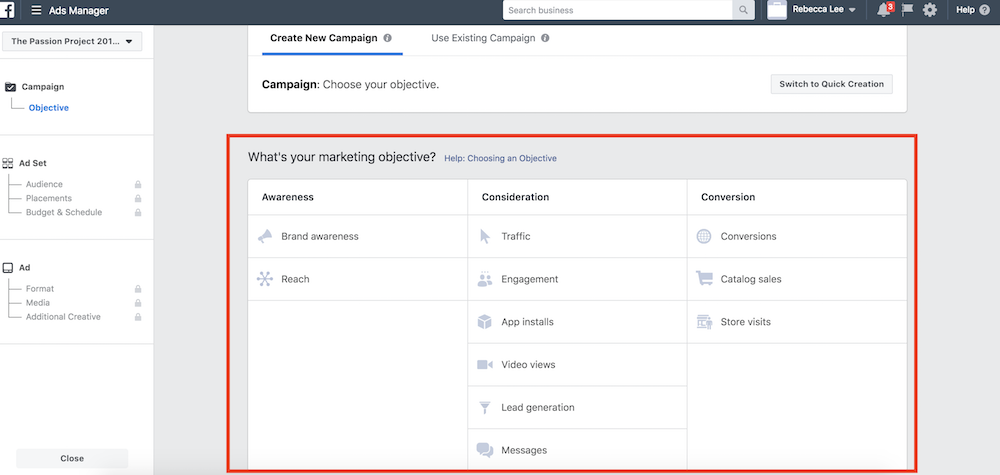1000x475 pixels.
Task: Choose the Traffic objective
Action: [577, 237]
